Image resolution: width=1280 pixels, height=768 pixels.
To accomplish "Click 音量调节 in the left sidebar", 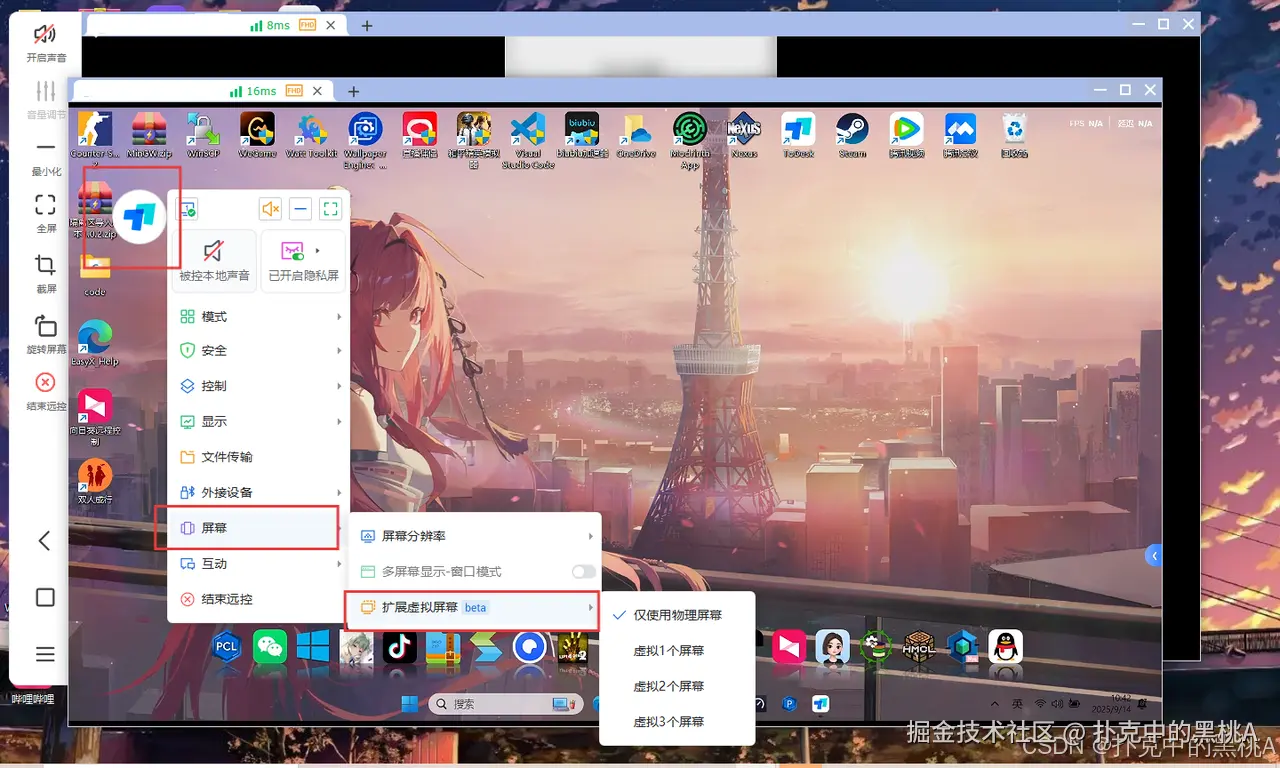I will pos(45,100).
